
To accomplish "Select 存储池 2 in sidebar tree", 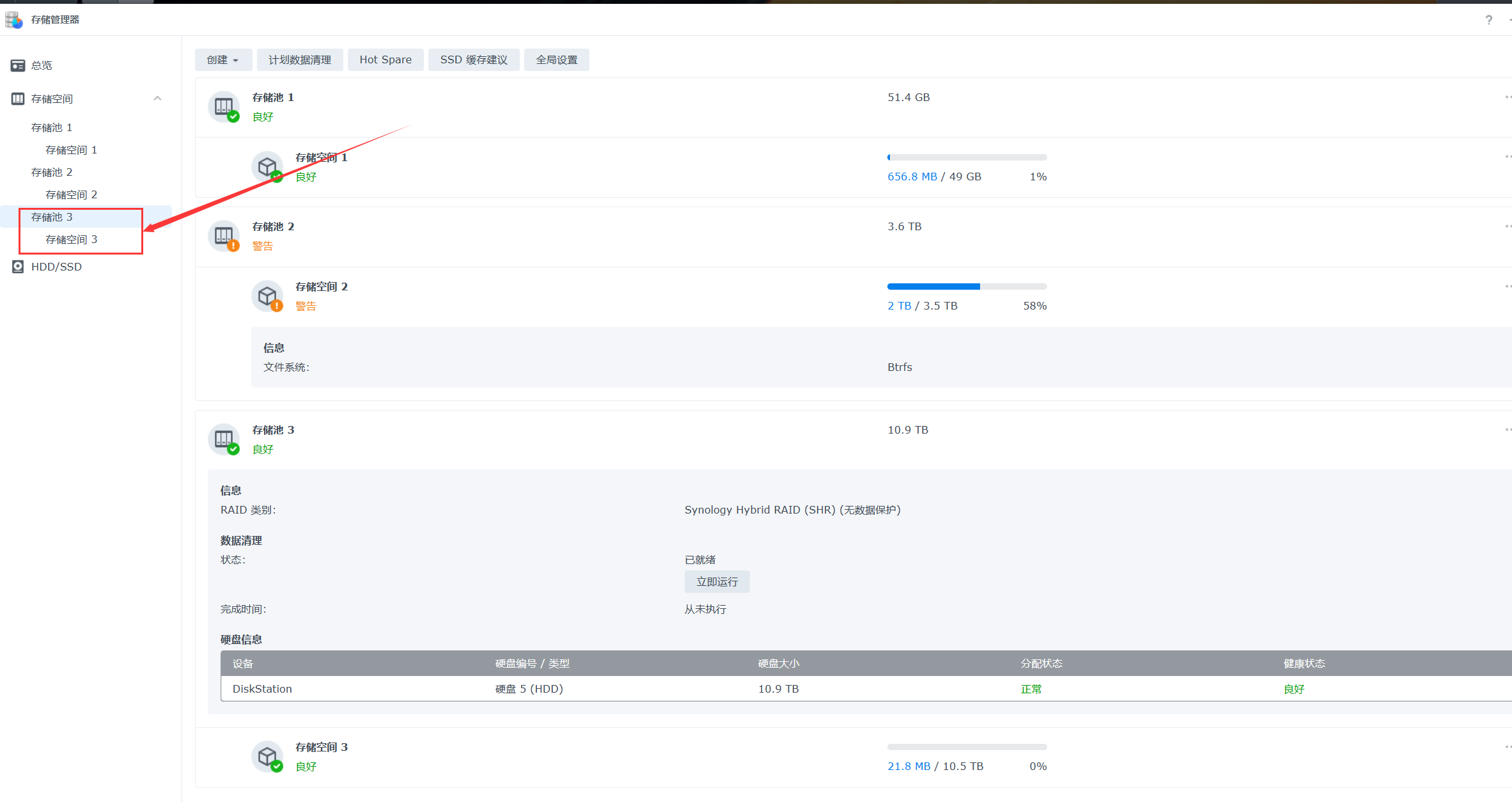I will point(52,172).
